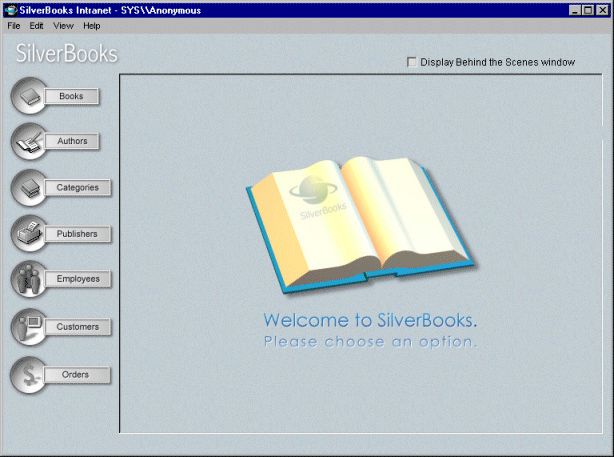The width and height of the screenshot is (614, 457).
Task: Maximize the SilverBooks Intranet window
Action: 588,10
